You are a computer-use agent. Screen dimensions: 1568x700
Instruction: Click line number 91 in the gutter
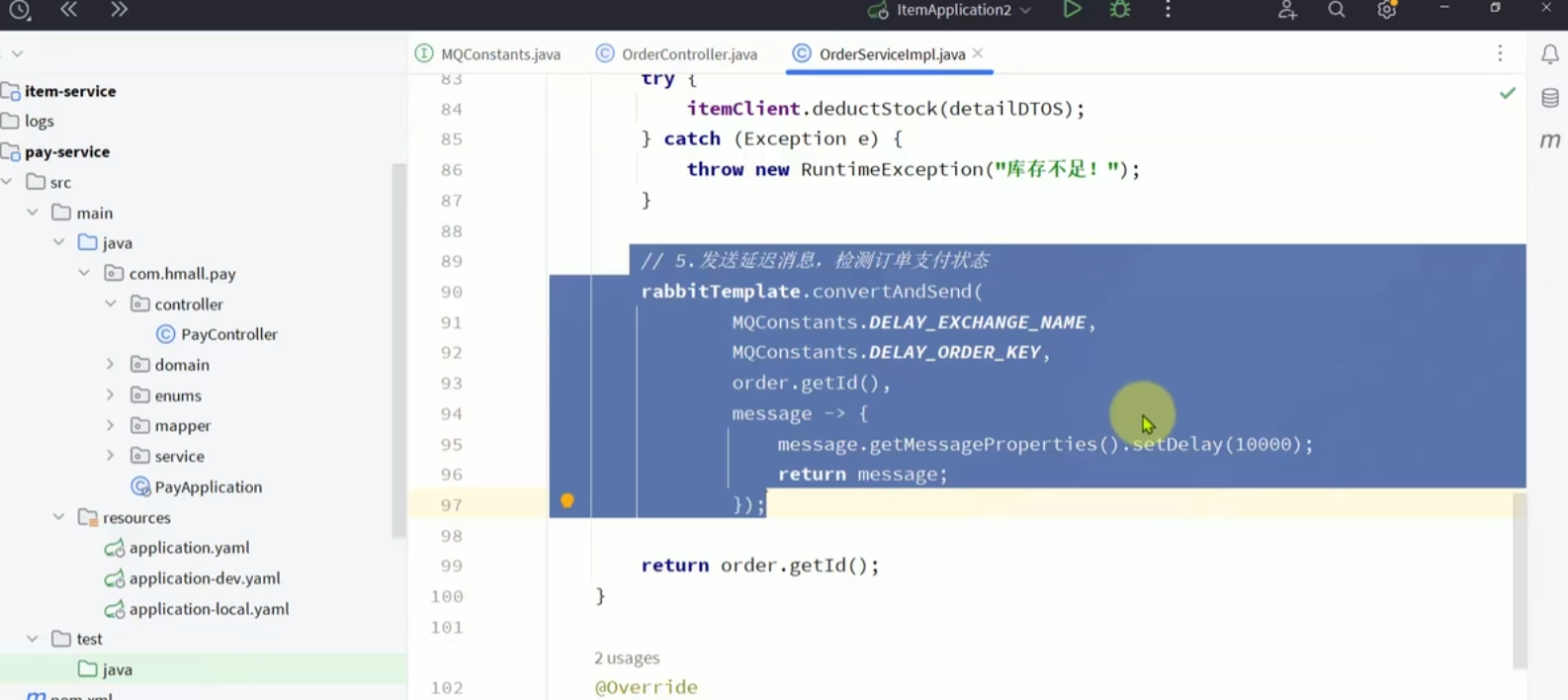[x=451, y=322]
